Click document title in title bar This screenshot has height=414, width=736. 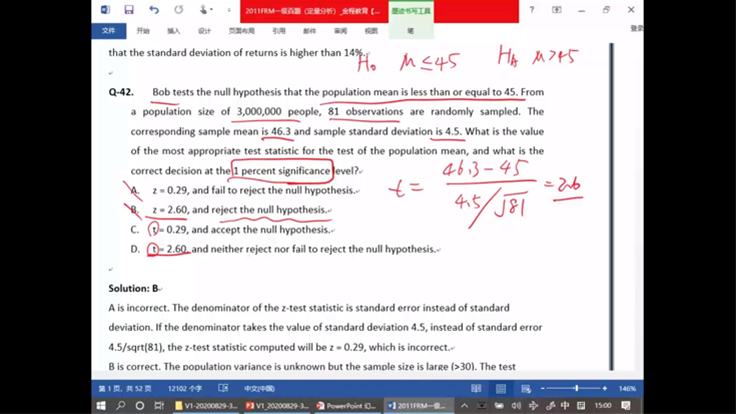click(x=313, y=11)
